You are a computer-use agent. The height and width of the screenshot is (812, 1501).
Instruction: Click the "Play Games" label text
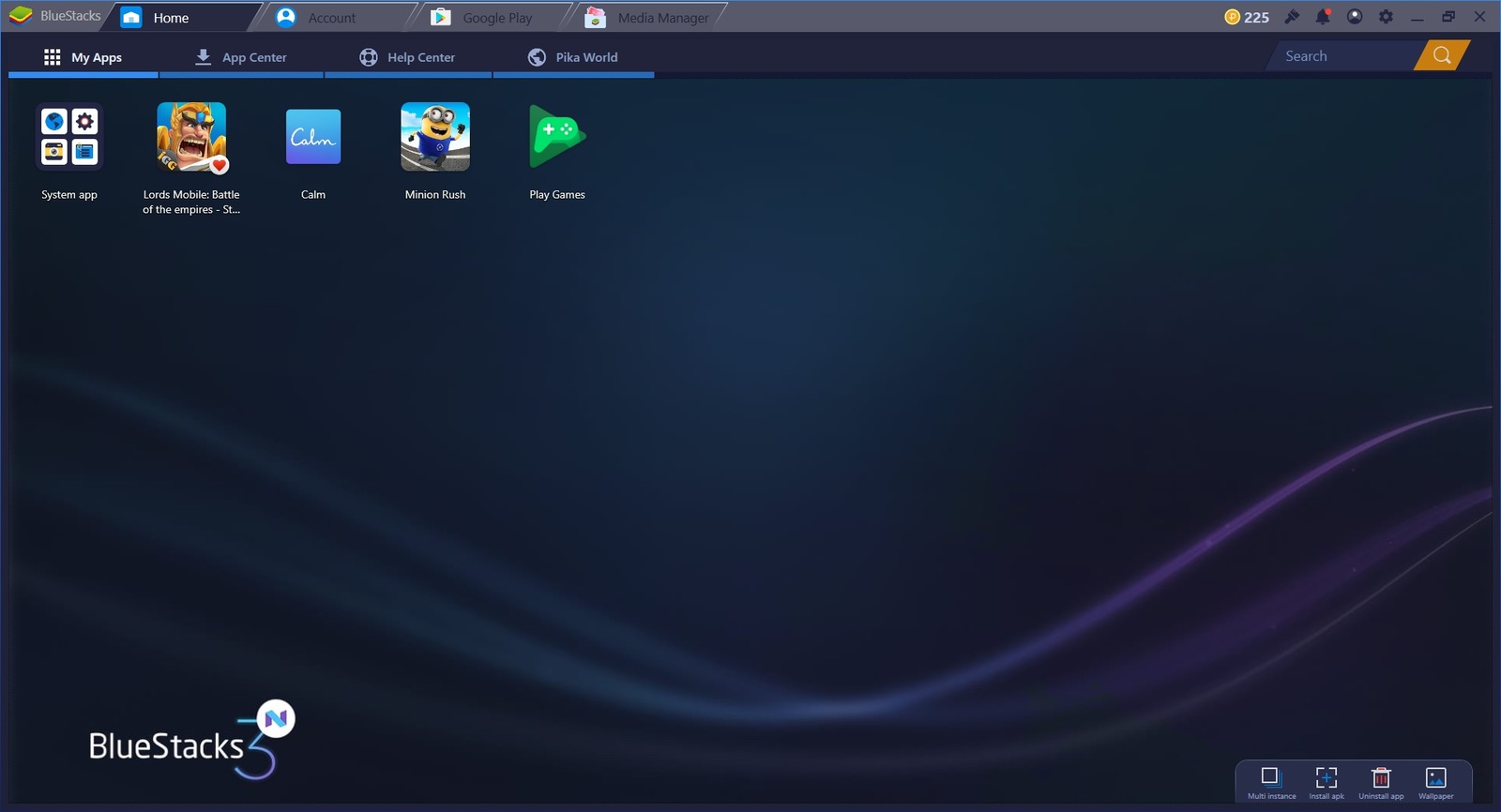(x=557, y=194)
